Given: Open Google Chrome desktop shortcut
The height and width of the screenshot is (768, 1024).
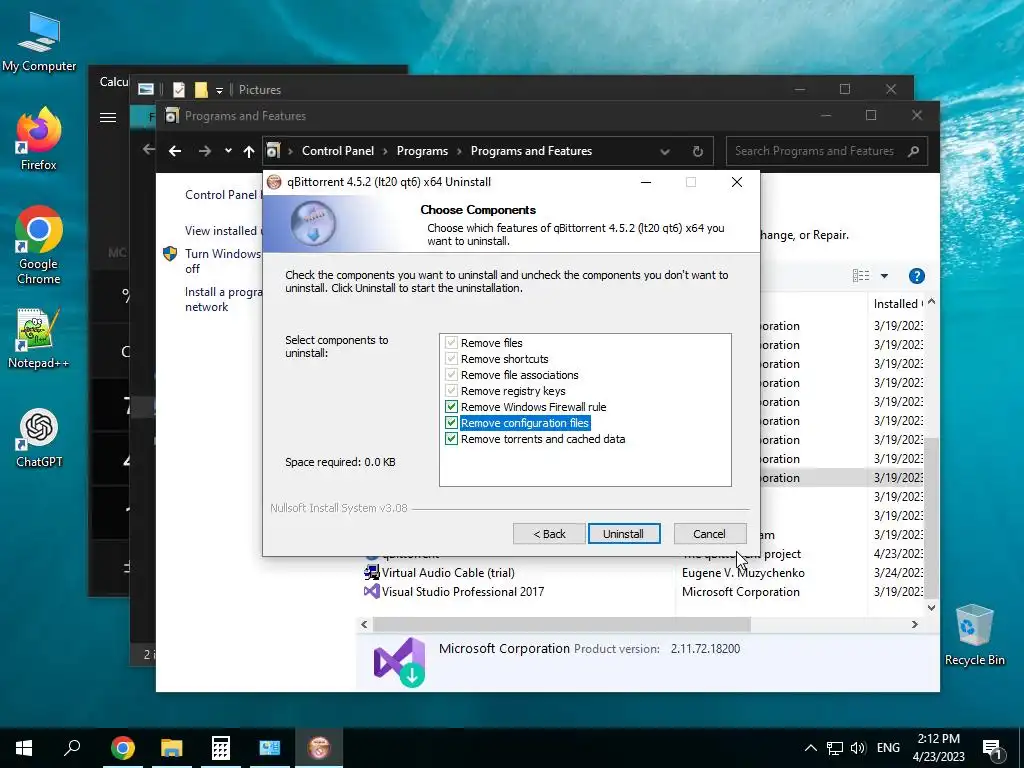Looking at the screenshot, I should (39, 246).
